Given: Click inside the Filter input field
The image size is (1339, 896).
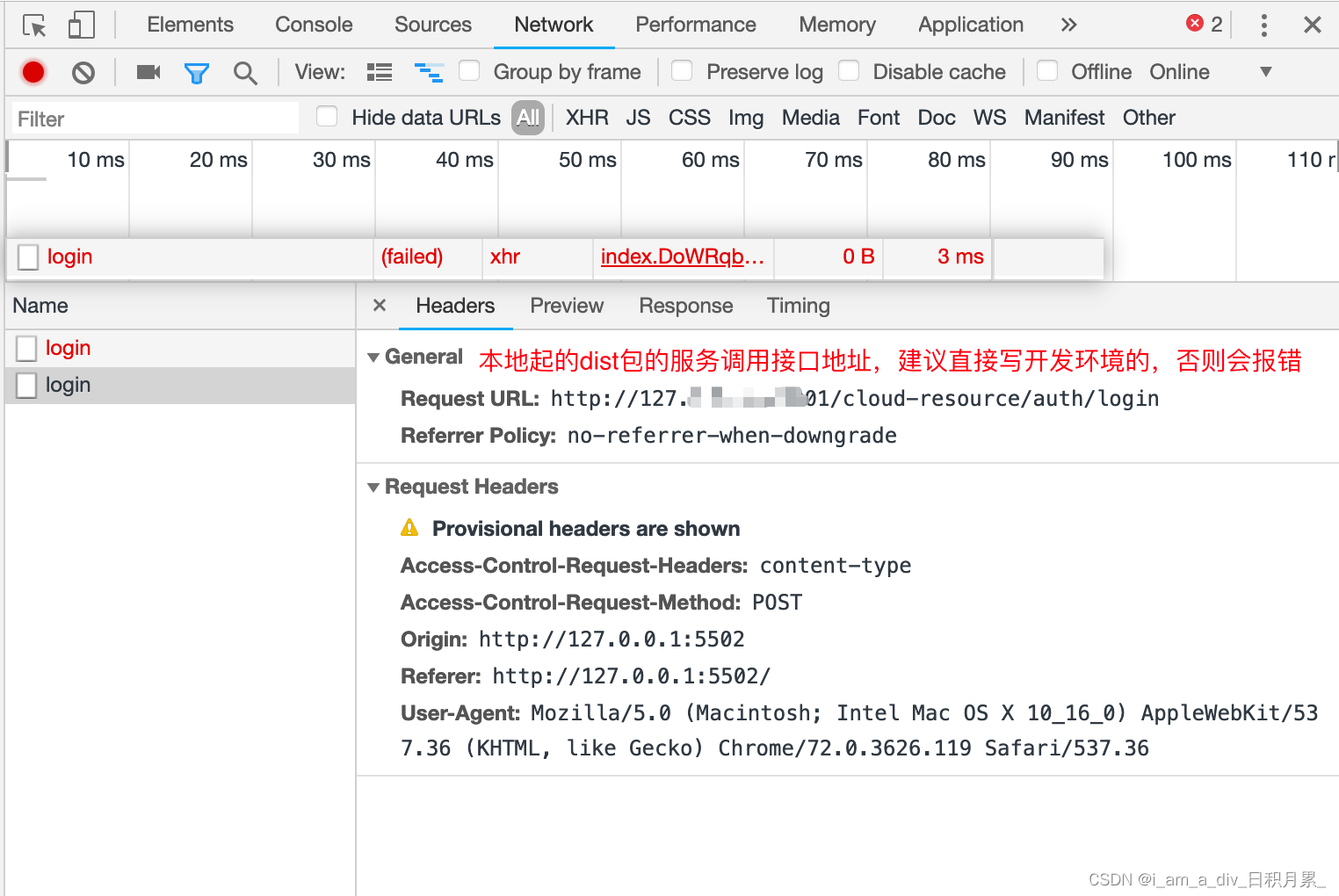Looking at the screenshot, I should point(154,117).
